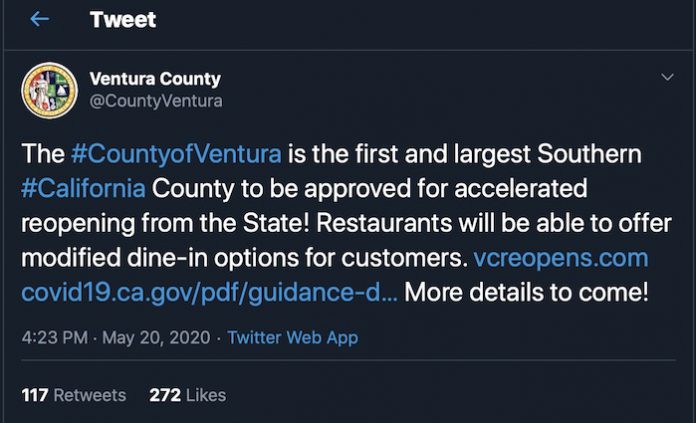Click the 'More details to come!' text

(x=526, y=293)
